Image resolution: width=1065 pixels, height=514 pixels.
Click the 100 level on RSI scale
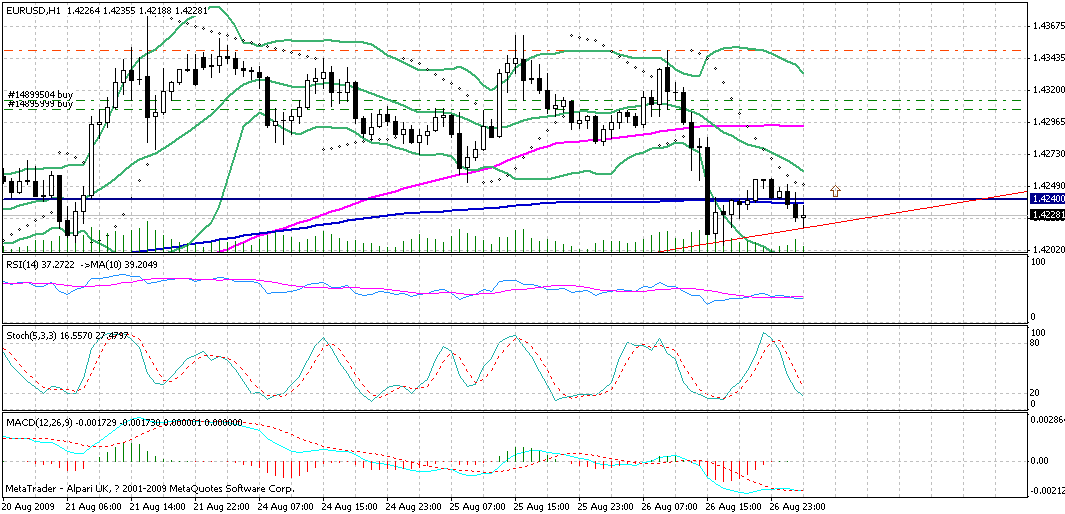[1039, 261]
